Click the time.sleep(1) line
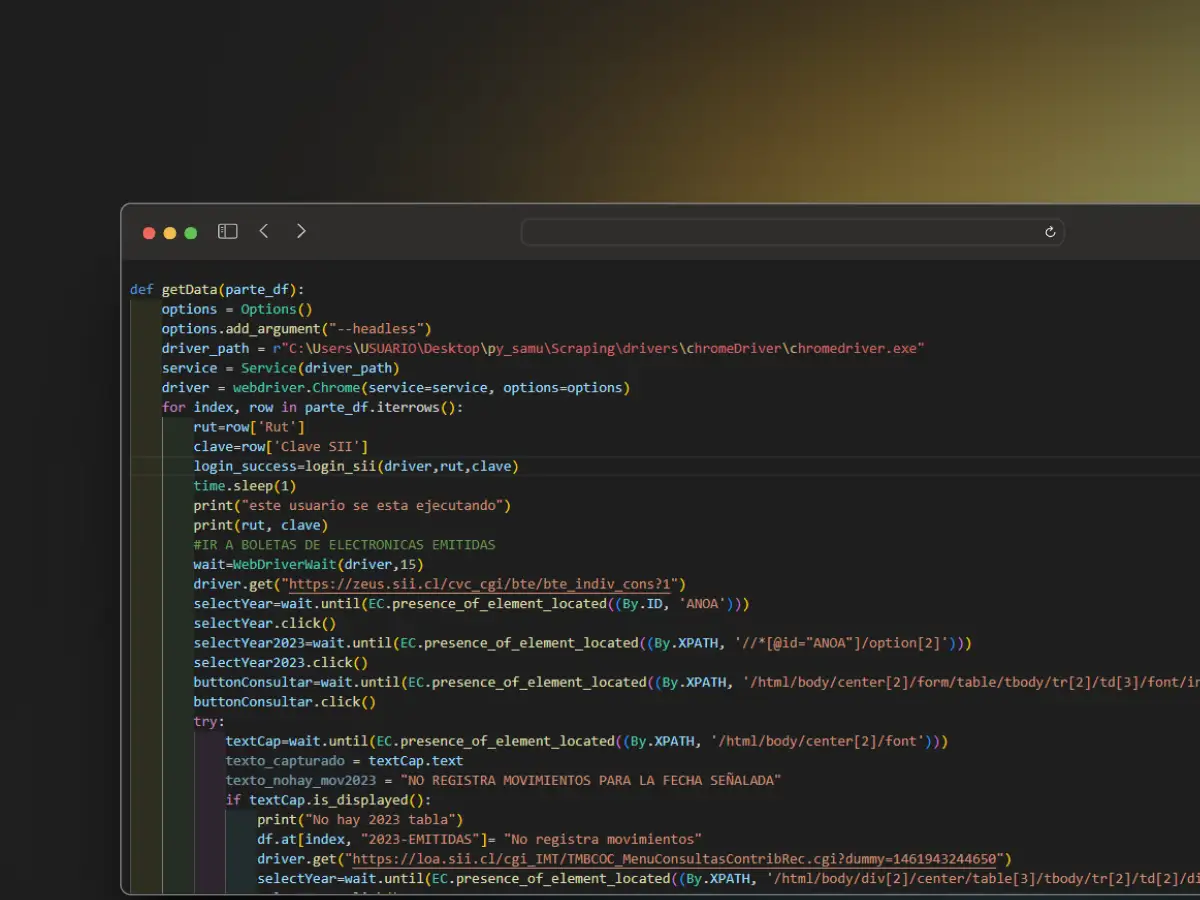The width and height of the screenshot is (1200, 900). [245, 486]
